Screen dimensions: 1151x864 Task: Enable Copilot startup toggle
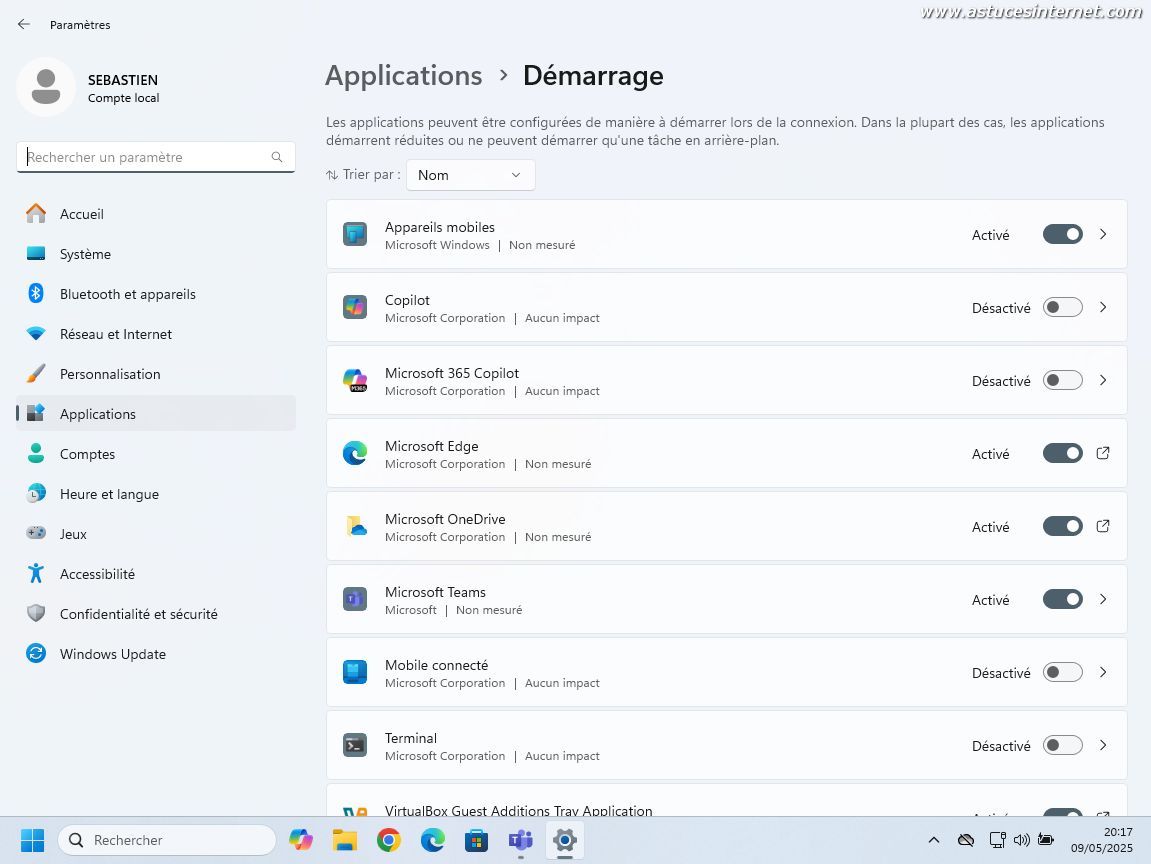(1062, 308)
